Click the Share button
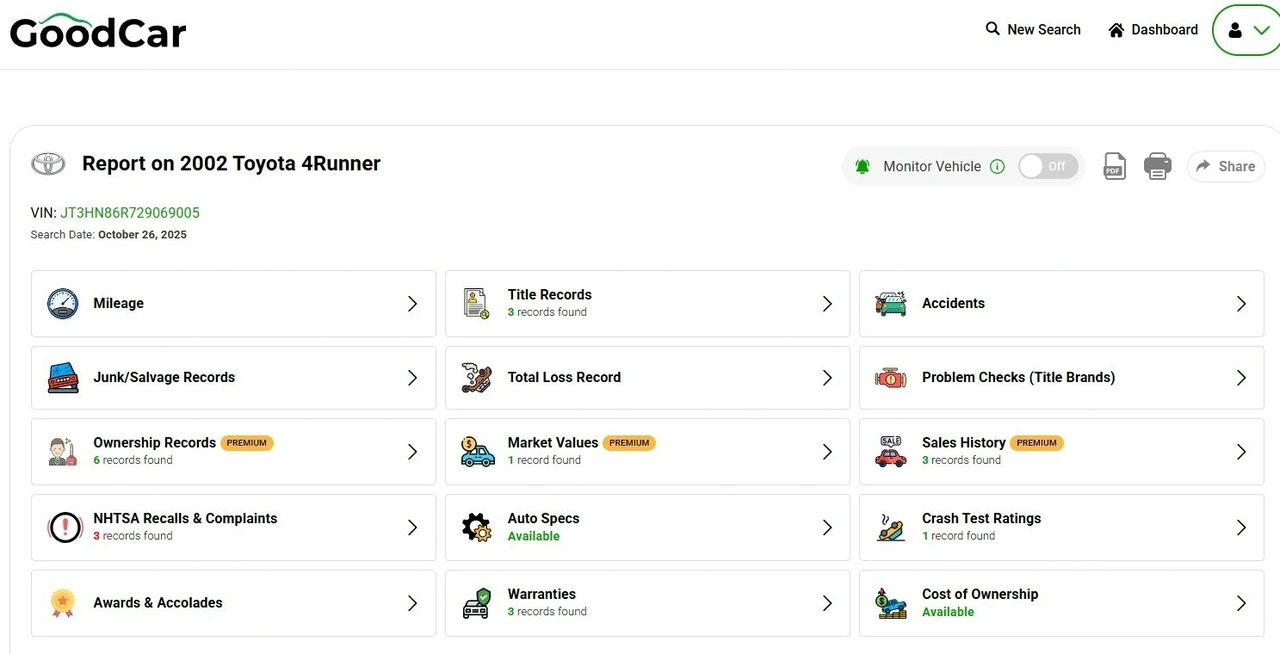The height and width of the screenshot is (654, 1280). click(1226, 166)
